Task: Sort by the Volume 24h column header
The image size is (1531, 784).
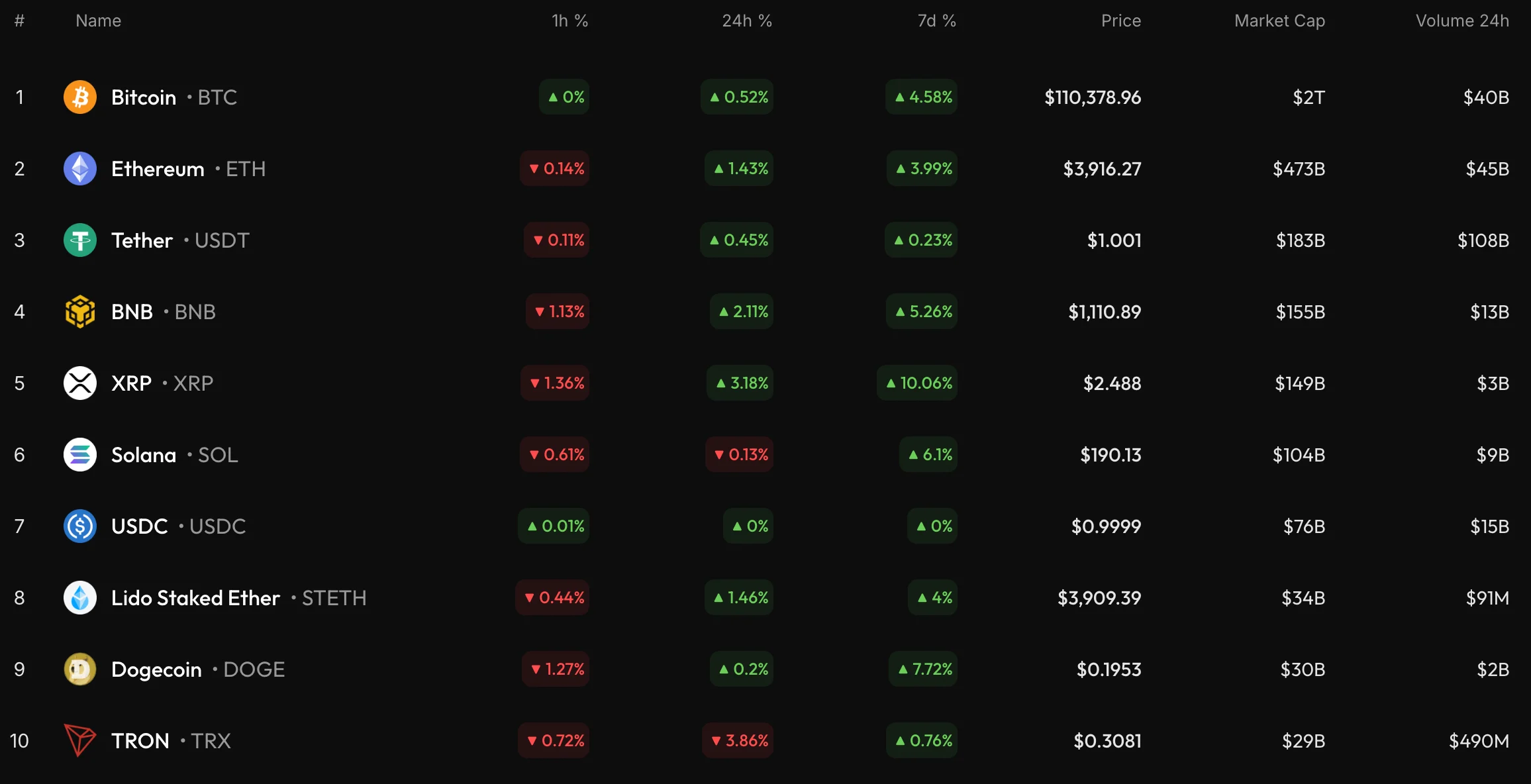Action: pos(1462,21)
